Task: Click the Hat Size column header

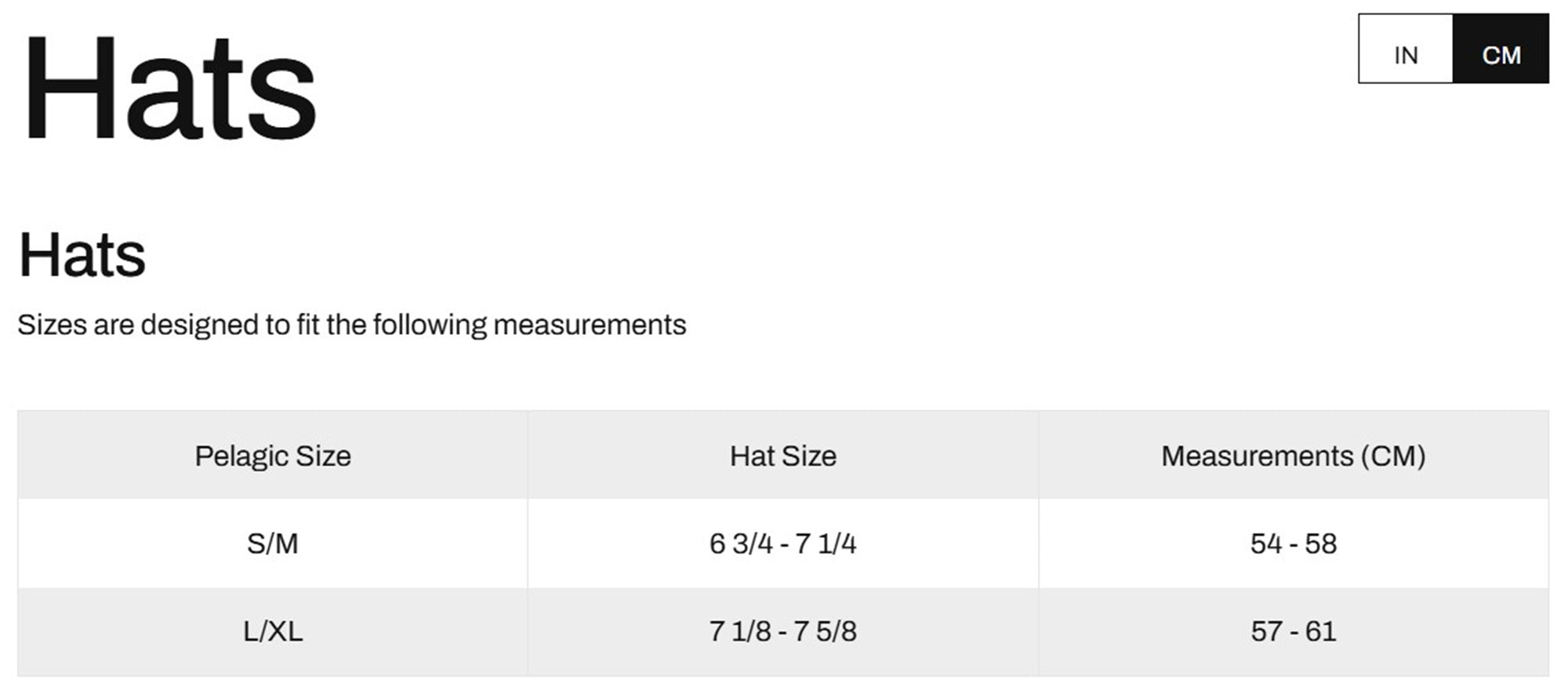Action: click(783, 456)
